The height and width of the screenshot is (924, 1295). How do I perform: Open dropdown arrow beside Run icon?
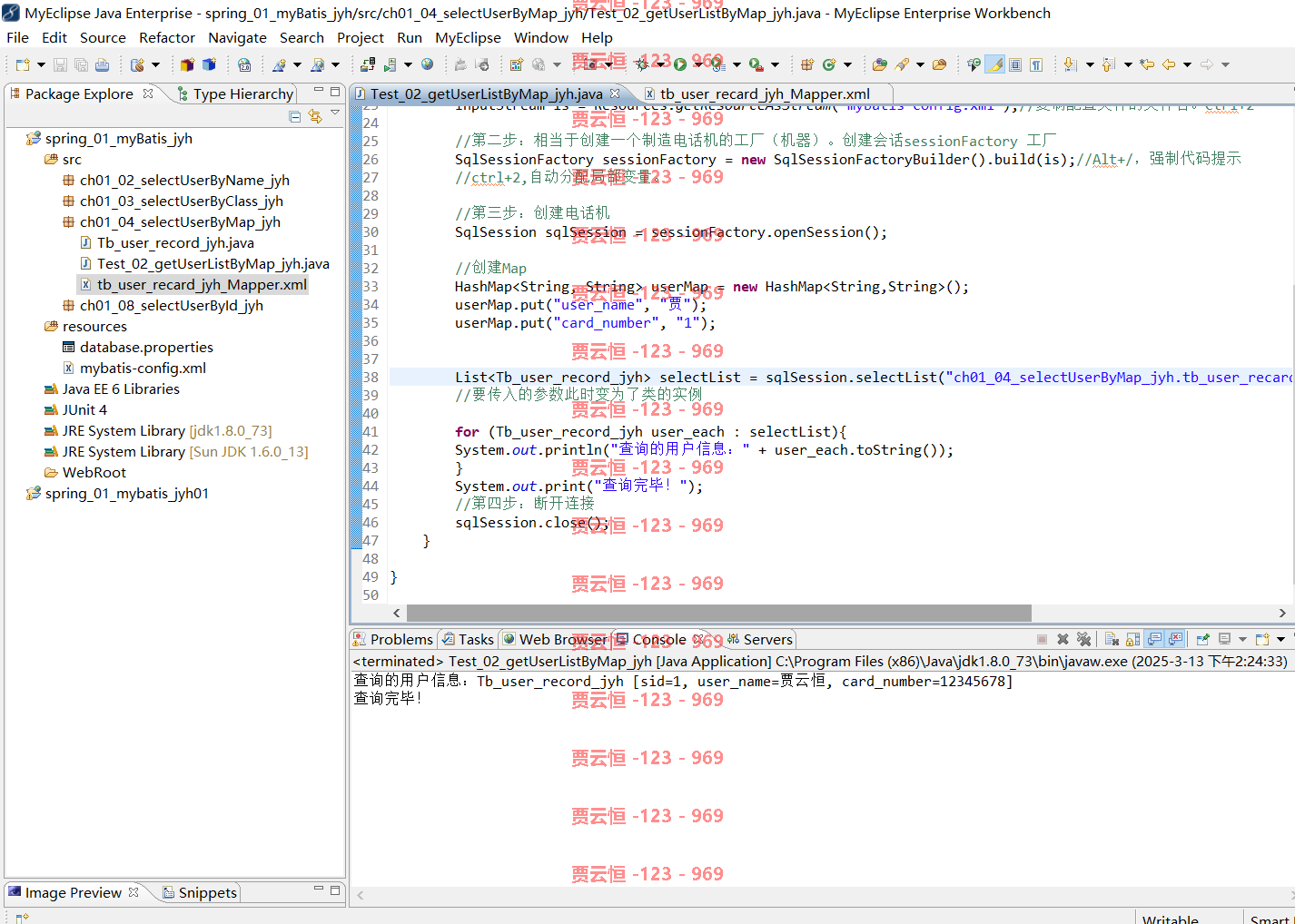pos(698,64)
